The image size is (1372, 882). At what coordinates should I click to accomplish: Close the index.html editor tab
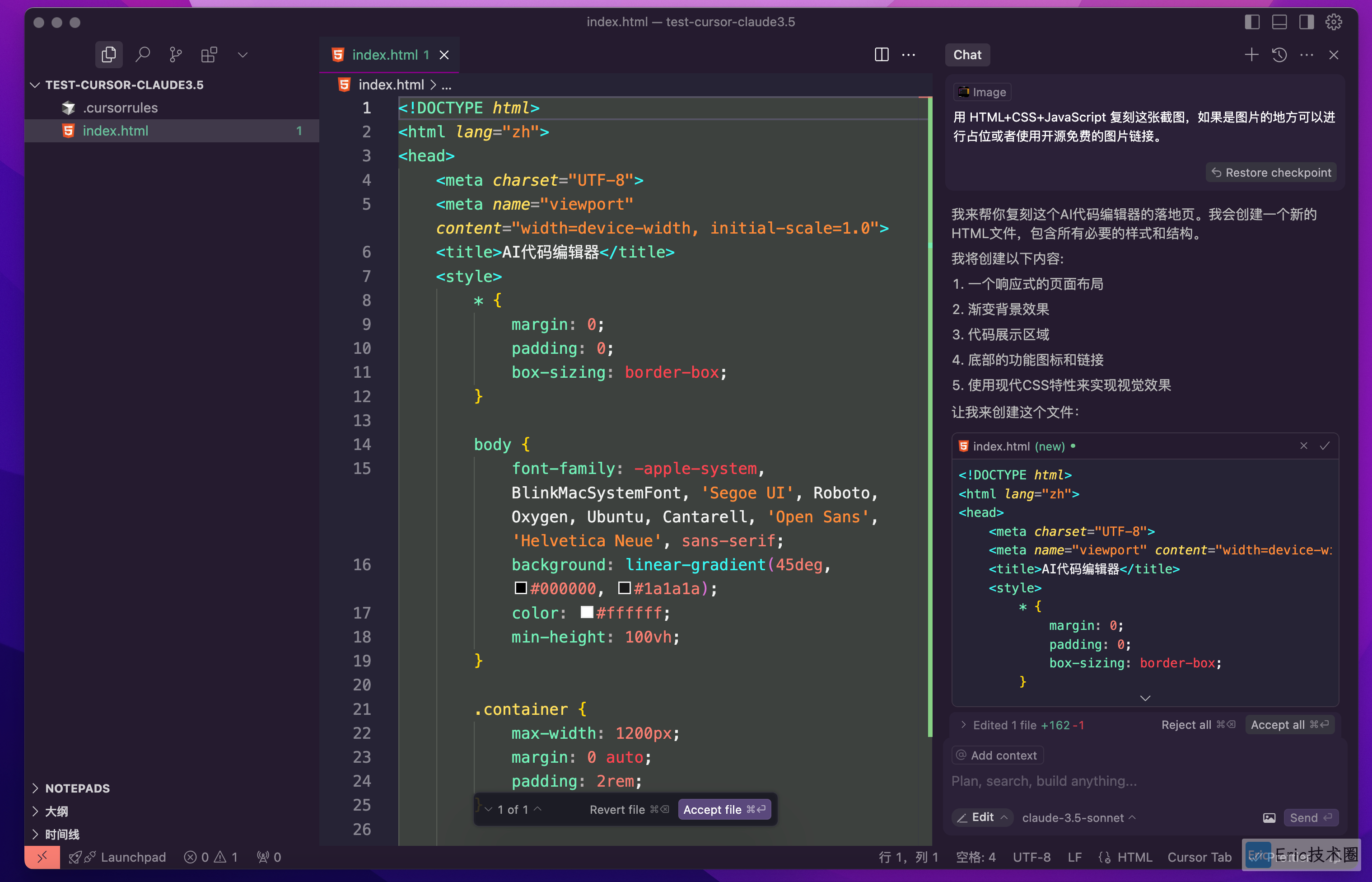[444, 55]
